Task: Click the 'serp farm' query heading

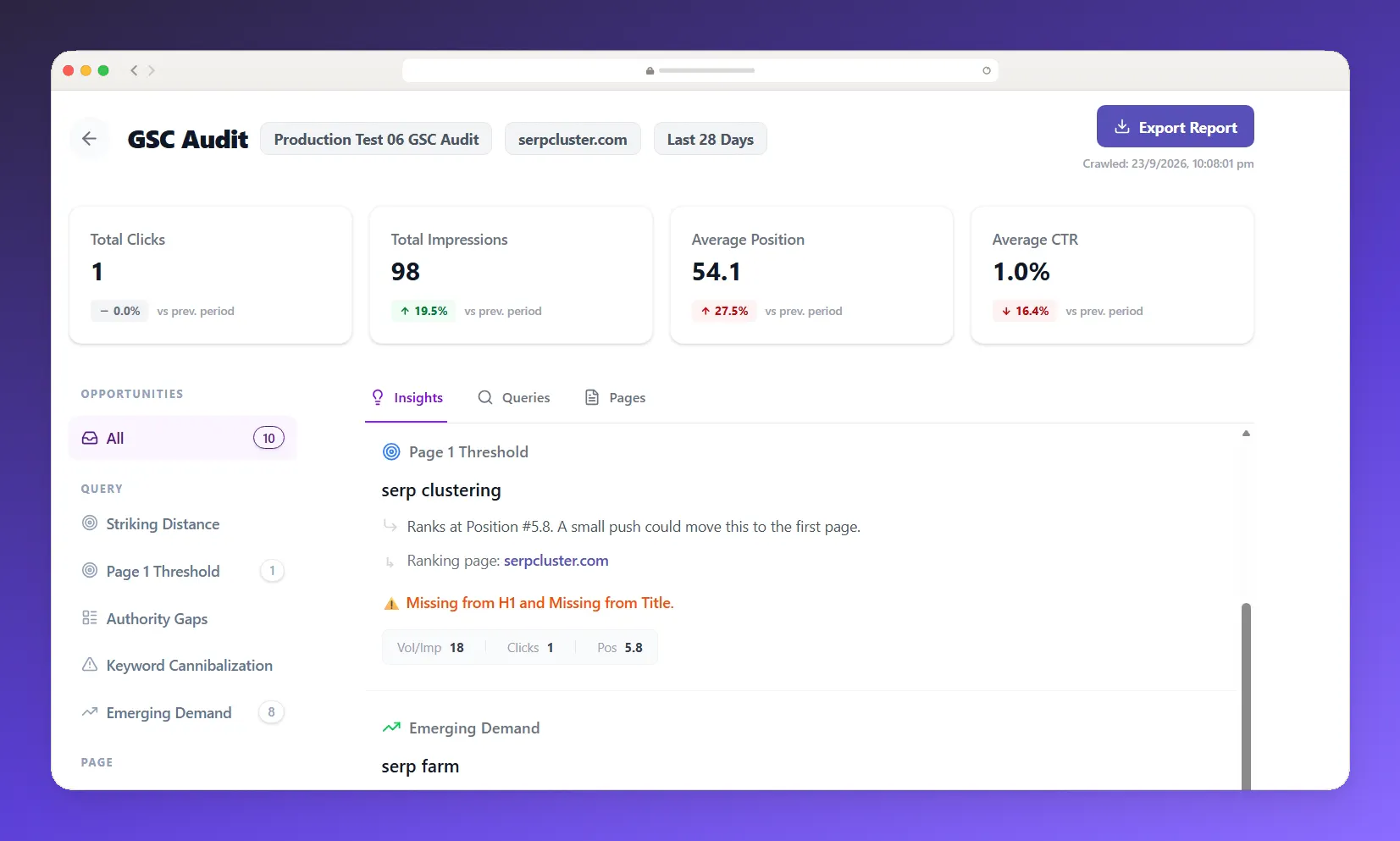Action: (x=420, y=766)
